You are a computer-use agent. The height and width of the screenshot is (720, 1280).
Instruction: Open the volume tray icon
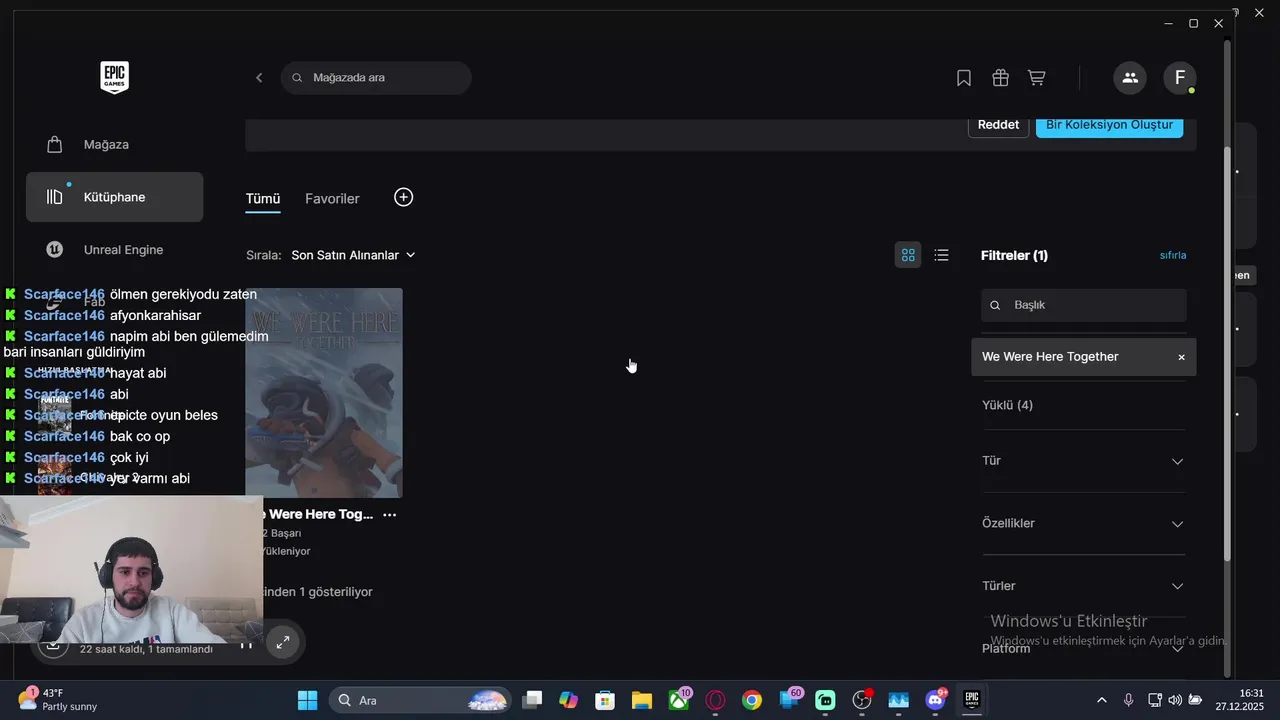coord(1175,700)
